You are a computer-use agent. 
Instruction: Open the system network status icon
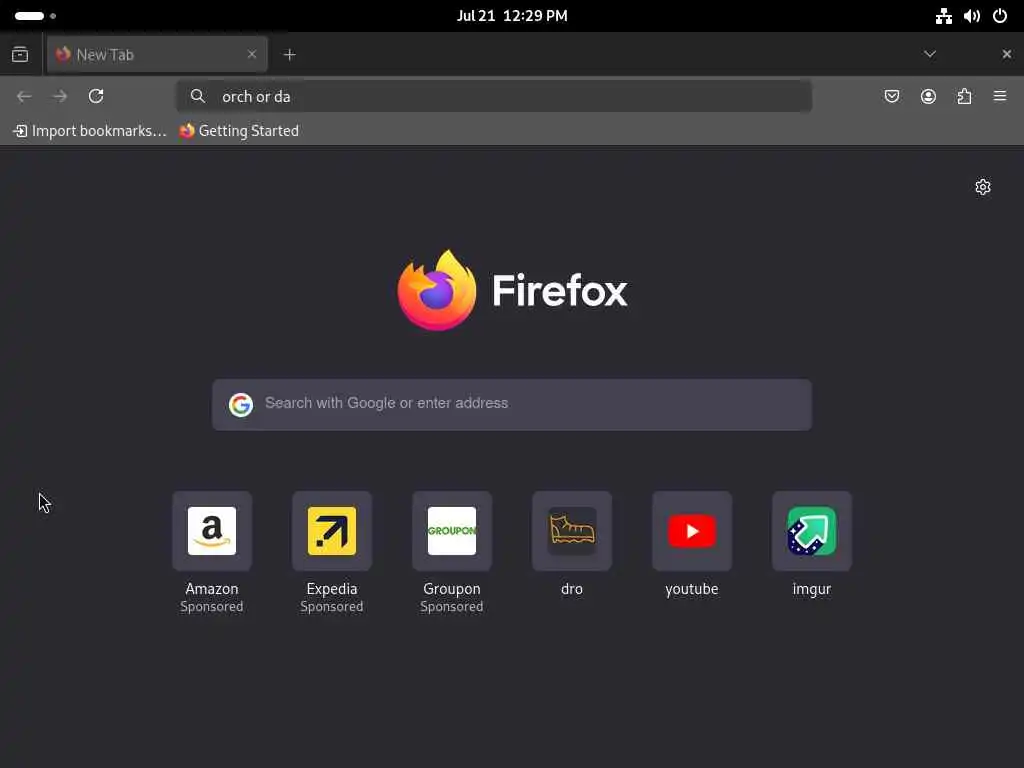tap(944, 16)
